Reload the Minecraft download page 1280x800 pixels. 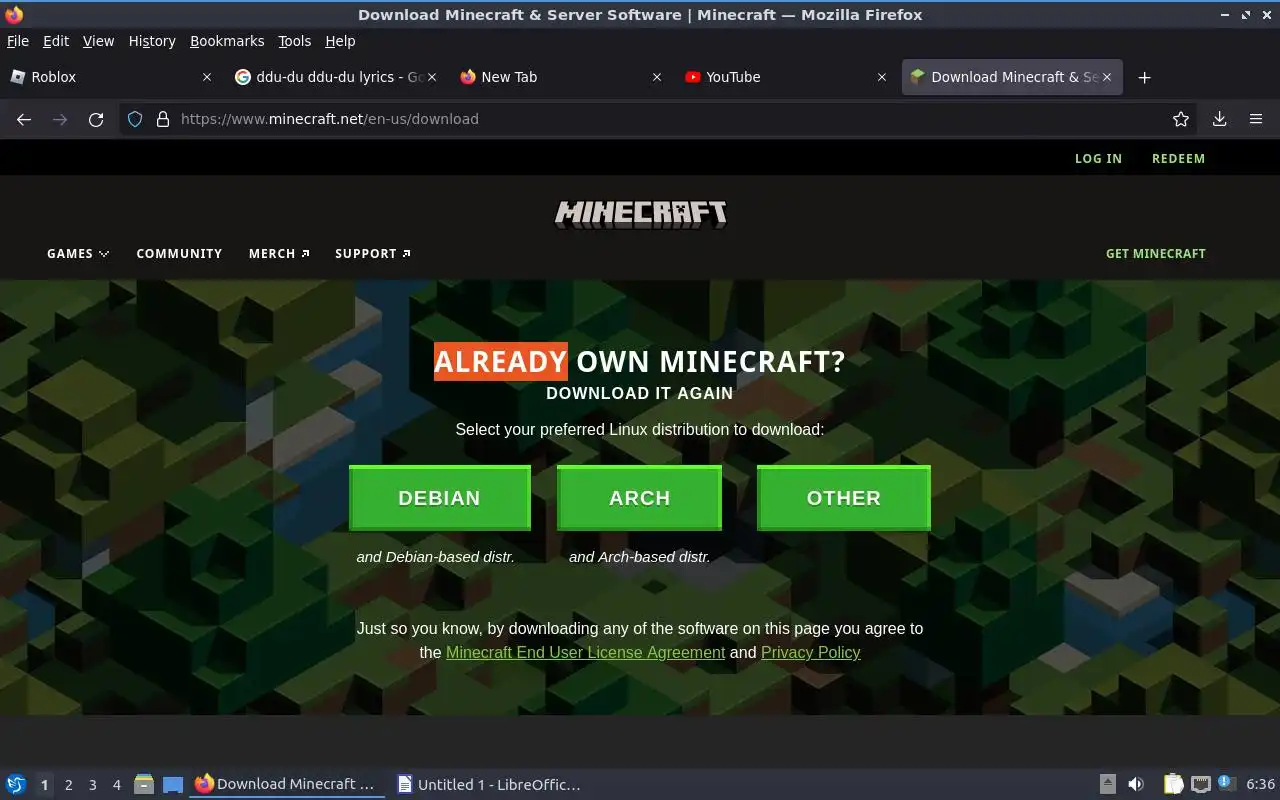point(96,119)
